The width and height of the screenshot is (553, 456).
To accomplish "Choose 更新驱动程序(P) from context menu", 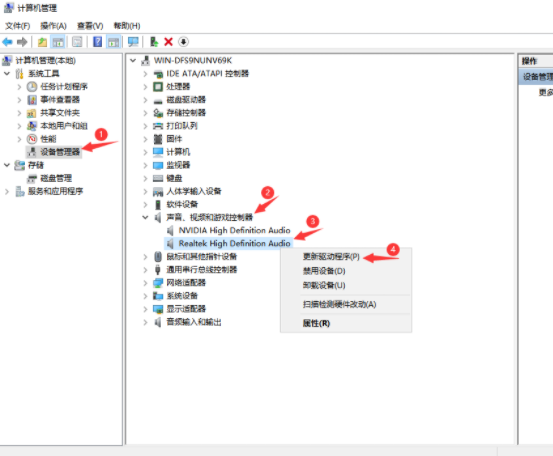I will pyautogui.click(x=331, y=256).
